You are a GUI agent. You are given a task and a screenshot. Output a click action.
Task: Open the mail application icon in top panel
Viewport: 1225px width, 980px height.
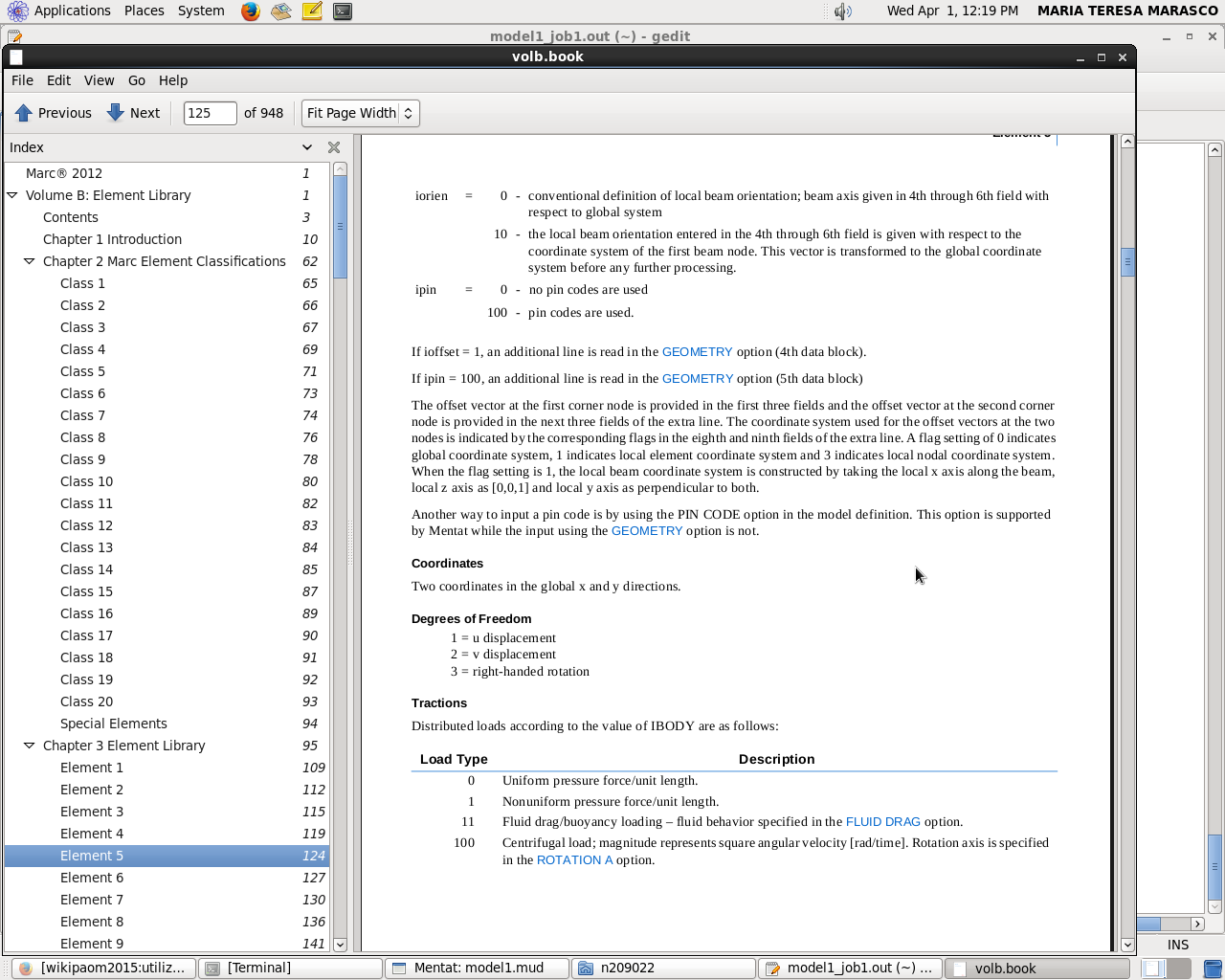[x=280, y=11]
